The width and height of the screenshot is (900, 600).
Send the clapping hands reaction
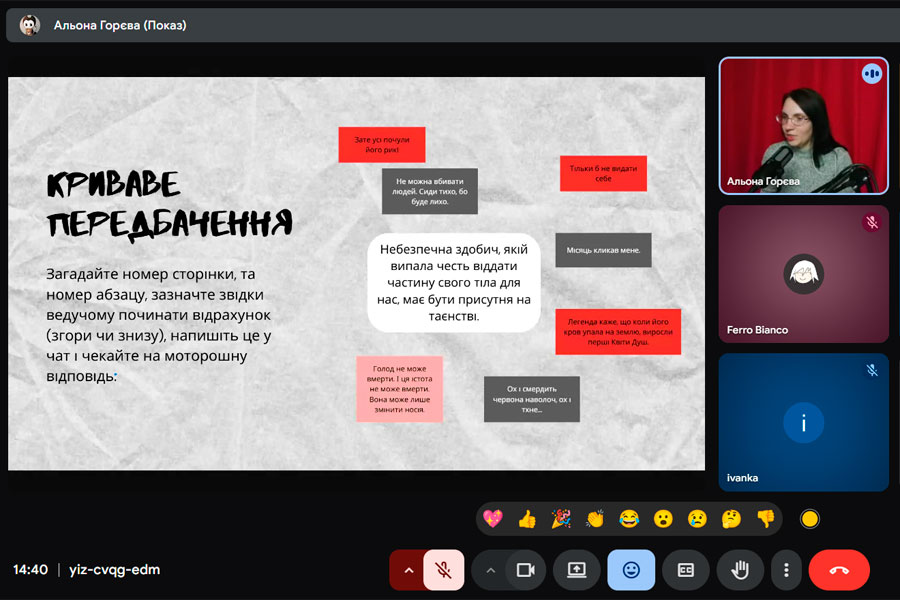[x=595, y=518]
